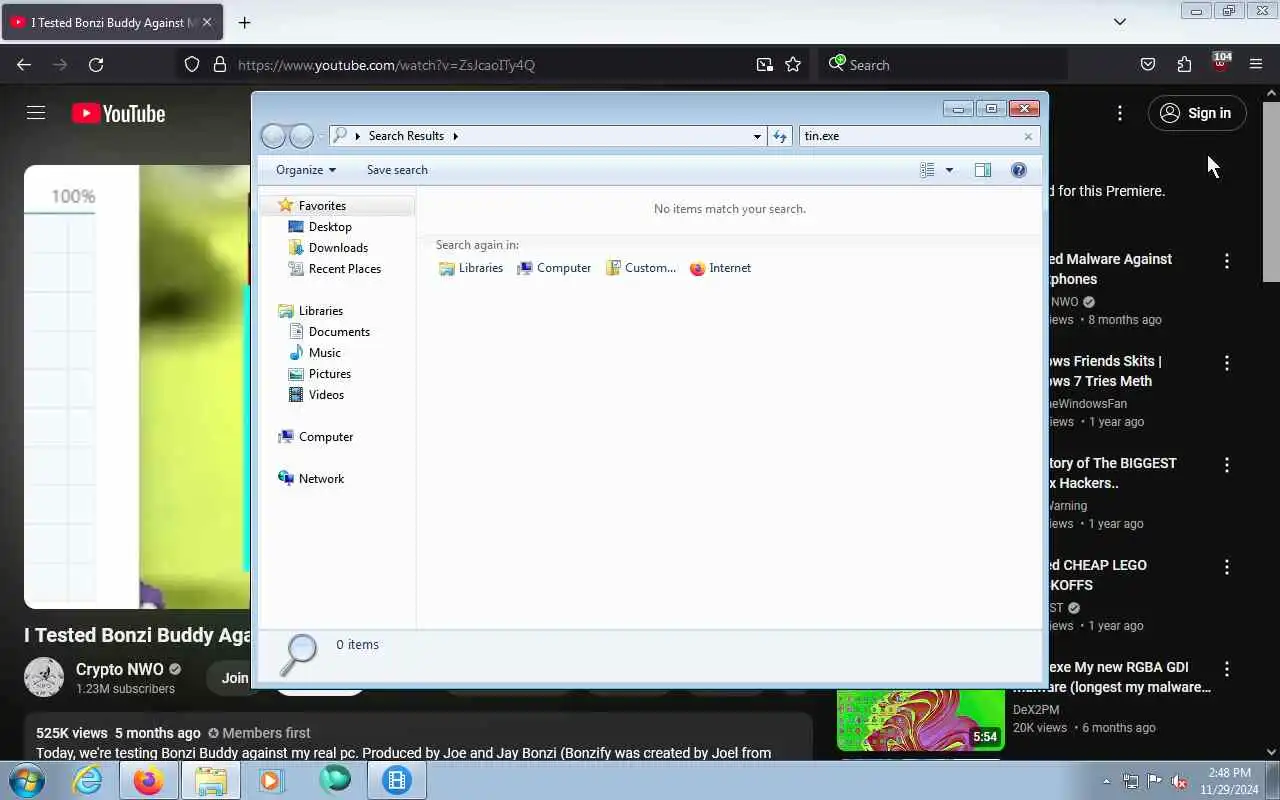Open options for BIGGEST Hackers video
The height and width of the screenshot is (800, 1280).
[x=1227, y=465]
